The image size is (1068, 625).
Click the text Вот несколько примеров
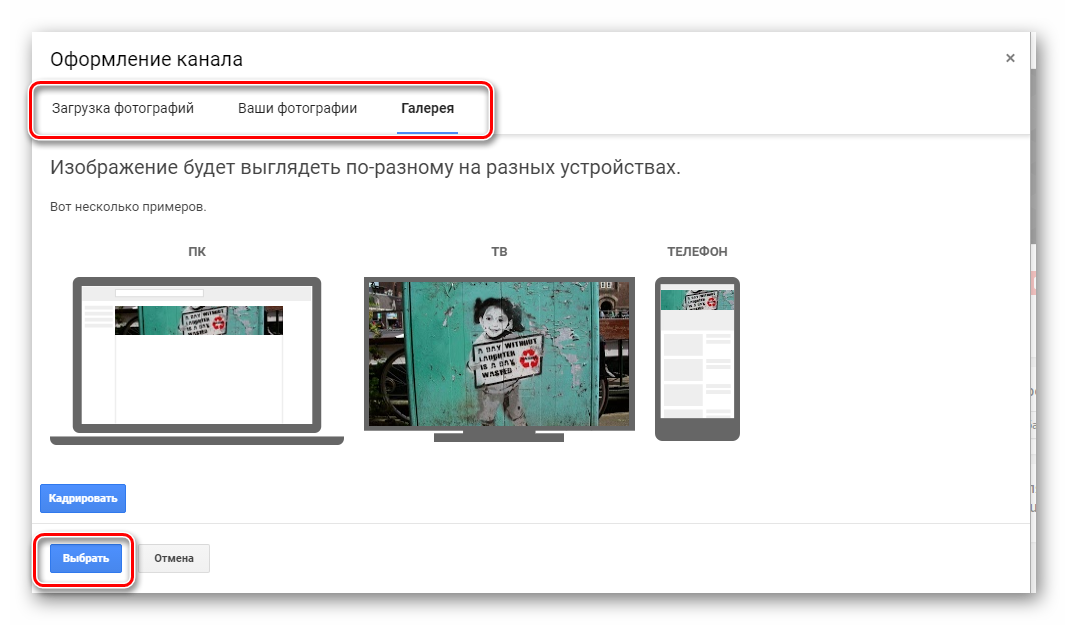[128, 207]
